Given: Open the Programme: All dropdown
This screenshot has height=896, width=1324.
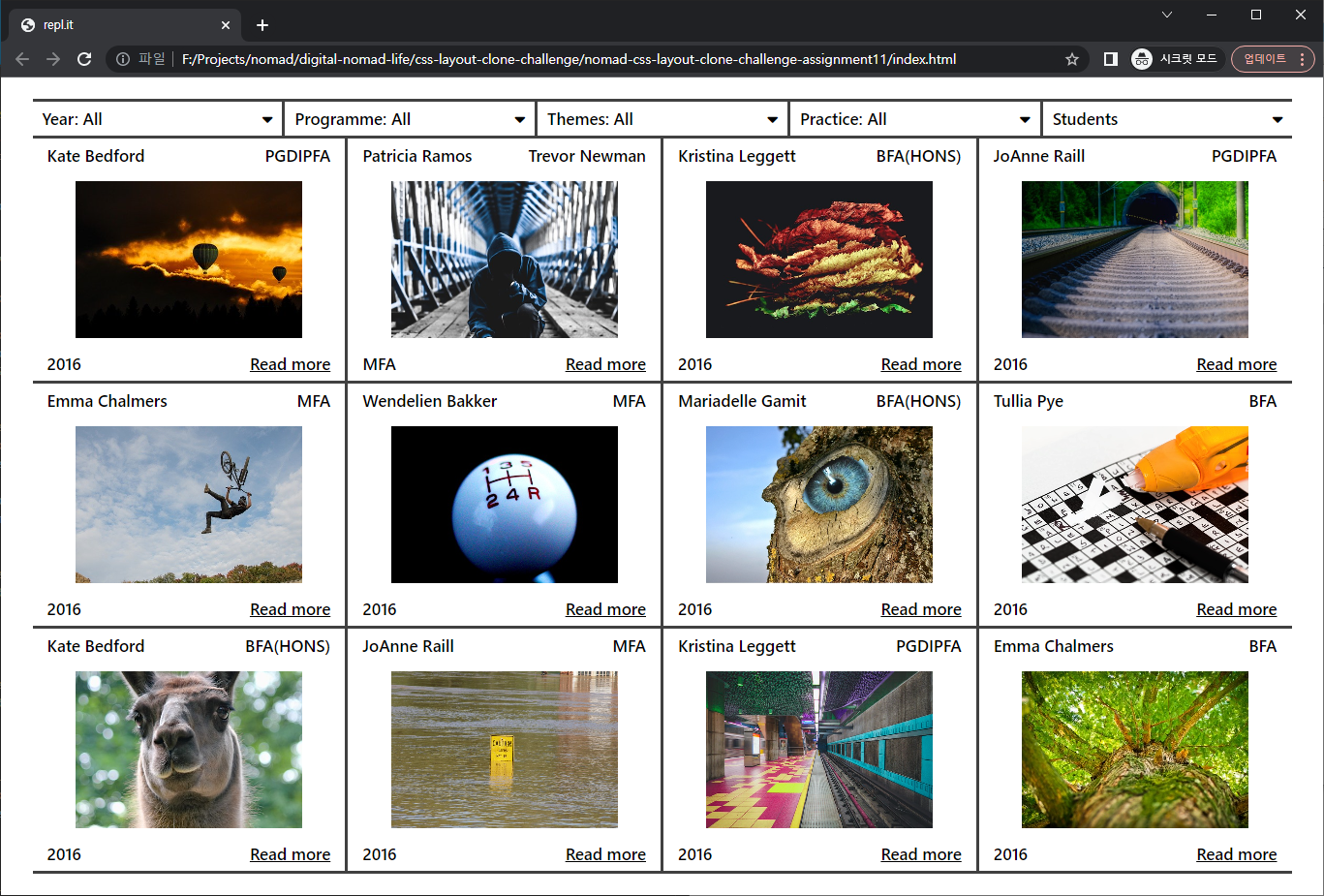Looking at the screenshot, I should pos(410,119).
